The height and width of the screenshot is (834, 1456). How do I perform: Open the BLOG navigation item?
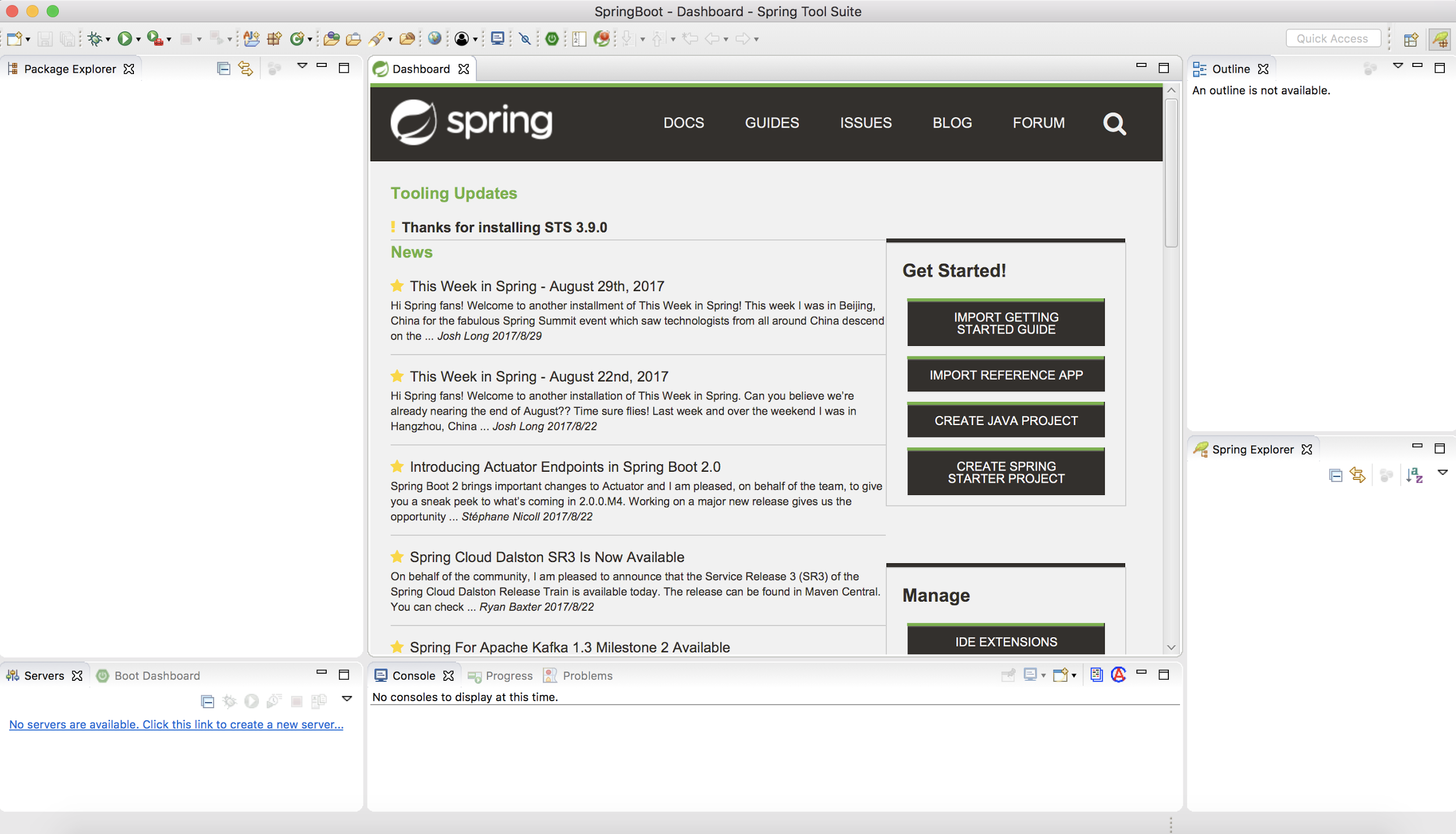[952, 123]
